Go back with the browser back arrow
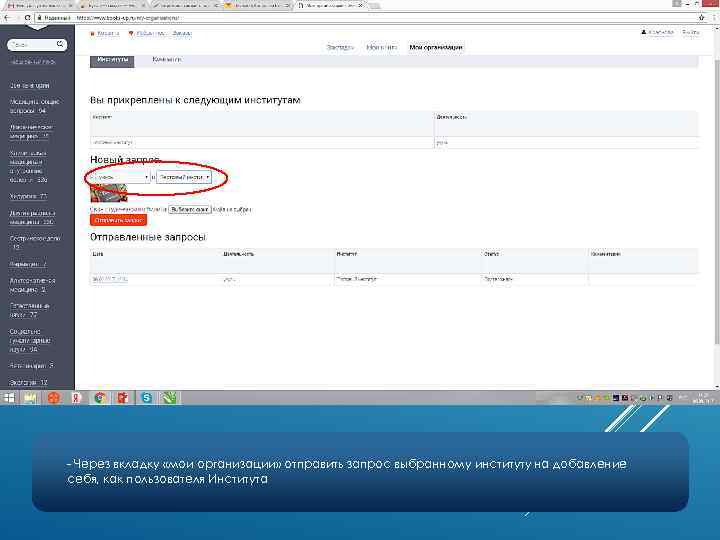This screenshot has height=540, width=720. (7, 17)
